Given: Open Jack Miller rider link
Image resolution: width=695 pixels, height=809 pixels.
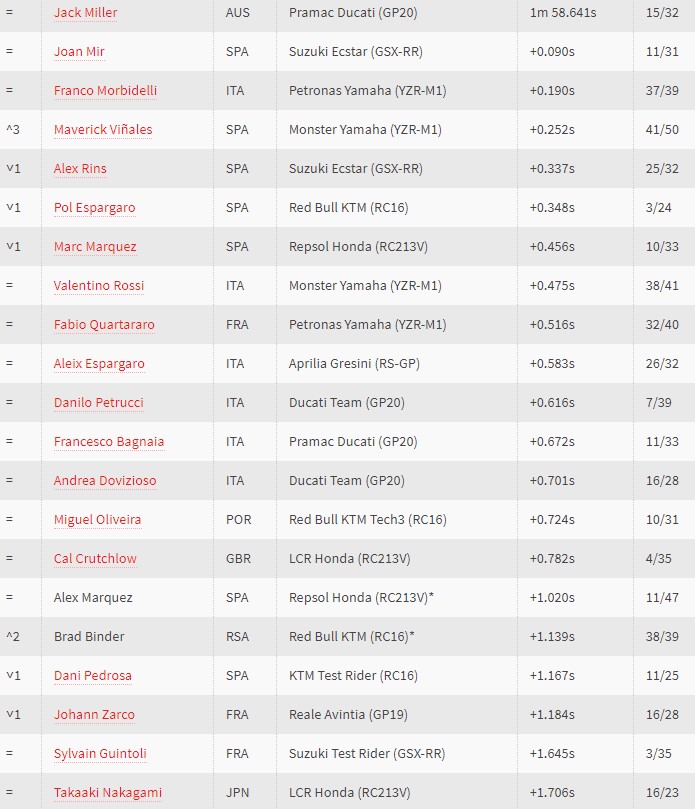Looking at the screenshot, I should tap(86, 12).
